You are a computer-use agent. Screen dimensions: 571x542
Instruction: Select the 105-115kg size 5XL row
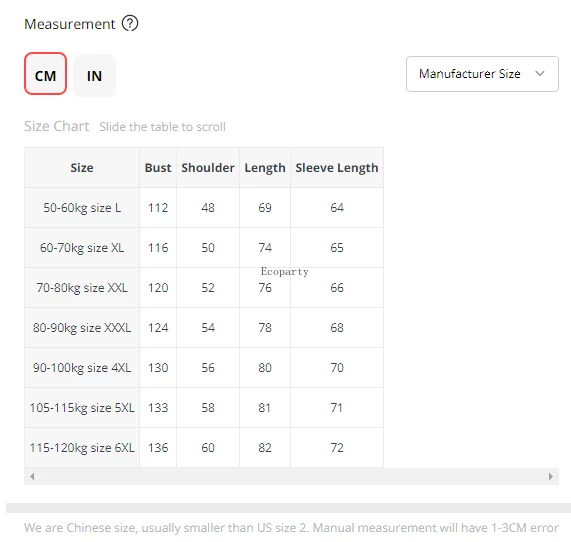(x=204, y=408)
